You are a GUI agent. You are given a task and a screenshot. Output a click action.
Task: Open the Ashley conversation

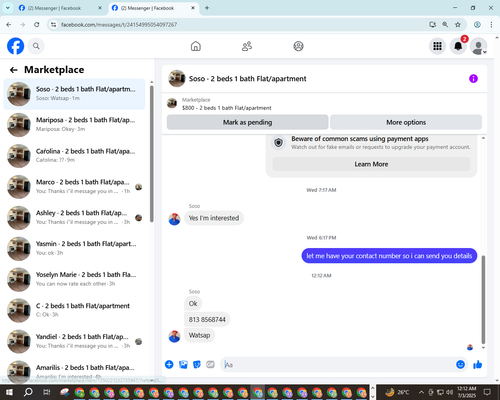[x=75, y=218]
